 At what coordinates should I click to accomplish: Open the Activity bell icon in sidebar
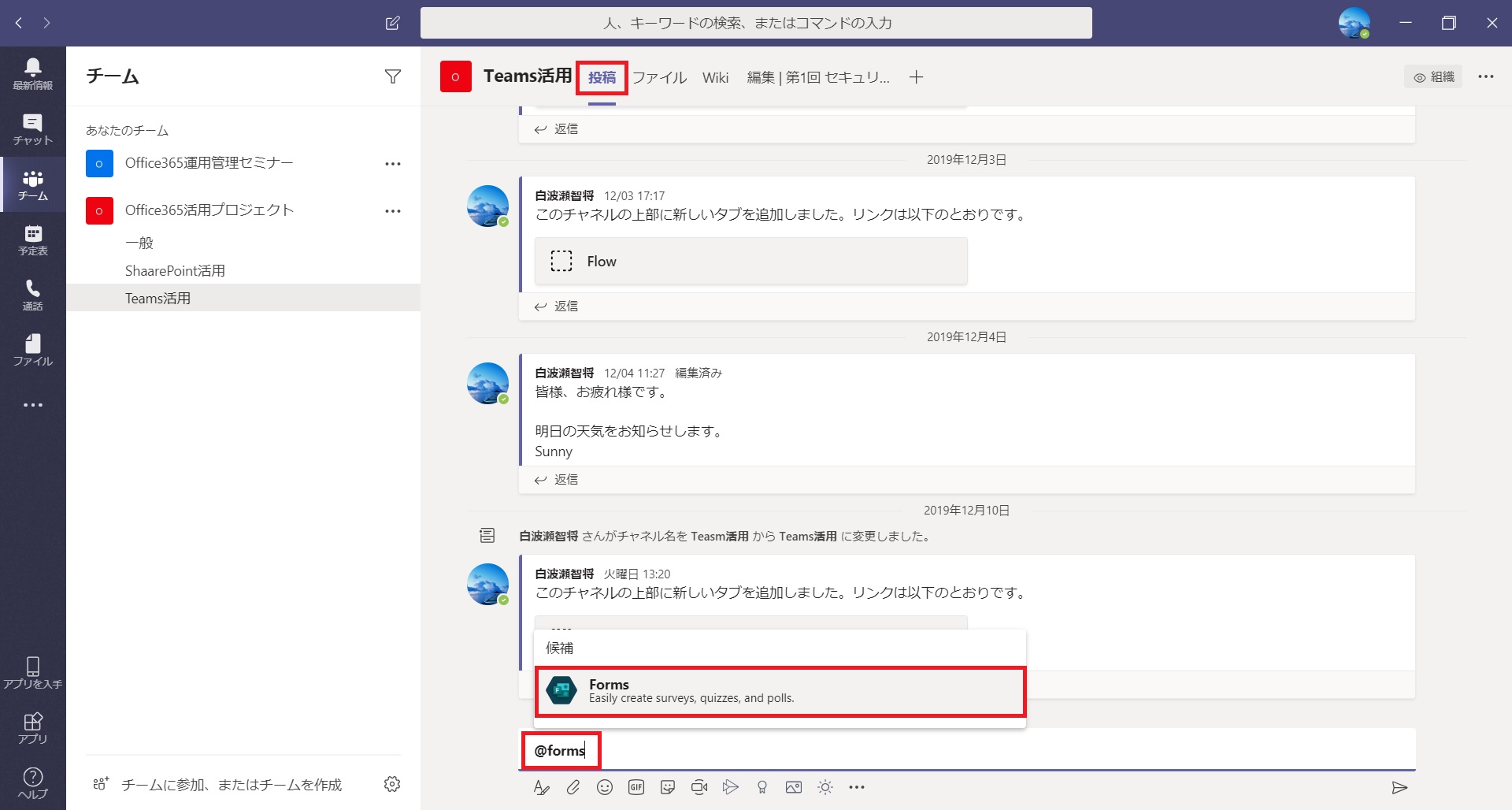pyautogui.click(x=32, y=74)
